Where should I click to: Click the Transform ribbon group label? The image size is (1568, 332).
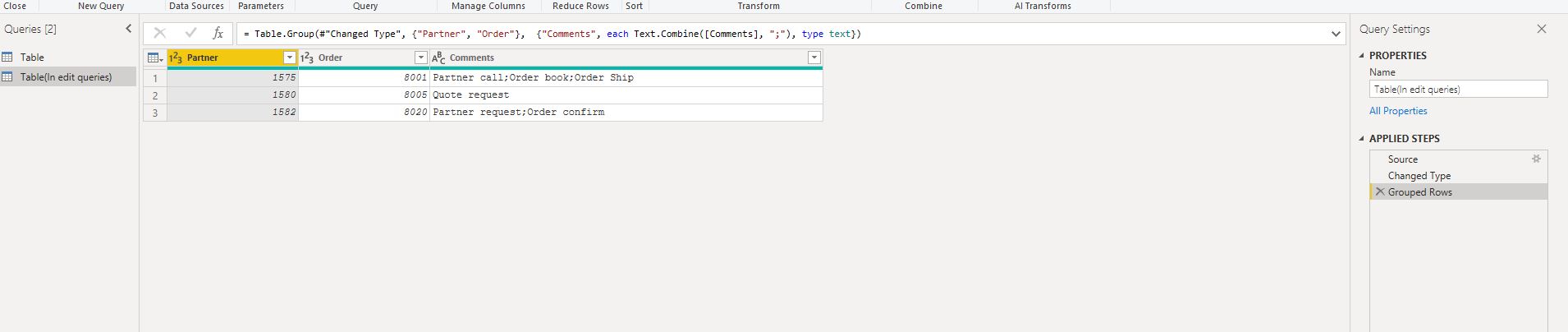tap(759, 6)
